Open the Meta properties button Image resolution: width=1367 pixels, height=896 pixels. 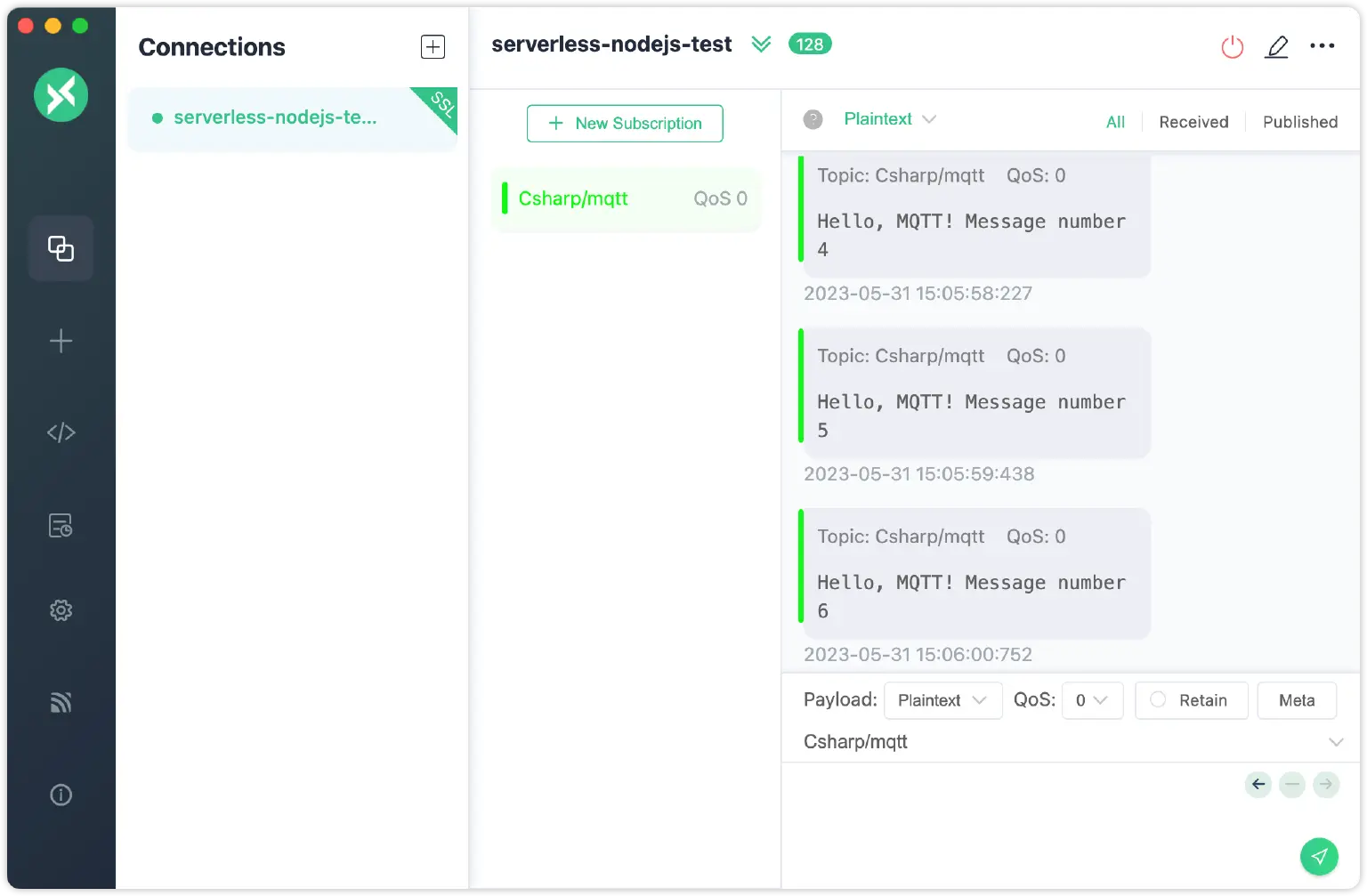tap(1296, 700)
